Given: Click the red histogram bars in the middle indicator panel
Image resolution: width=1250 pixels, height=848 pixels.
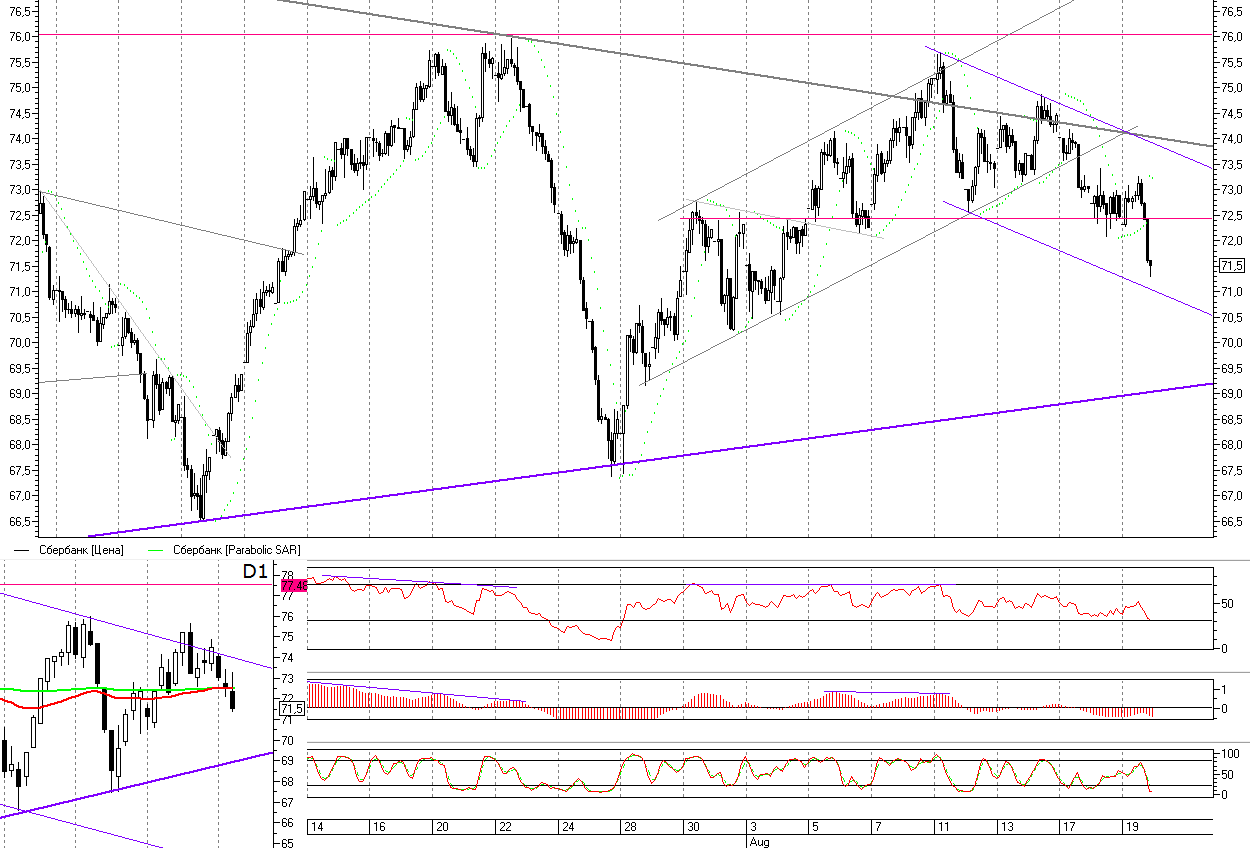Looking at the screenshot, I should click(600, 713).
